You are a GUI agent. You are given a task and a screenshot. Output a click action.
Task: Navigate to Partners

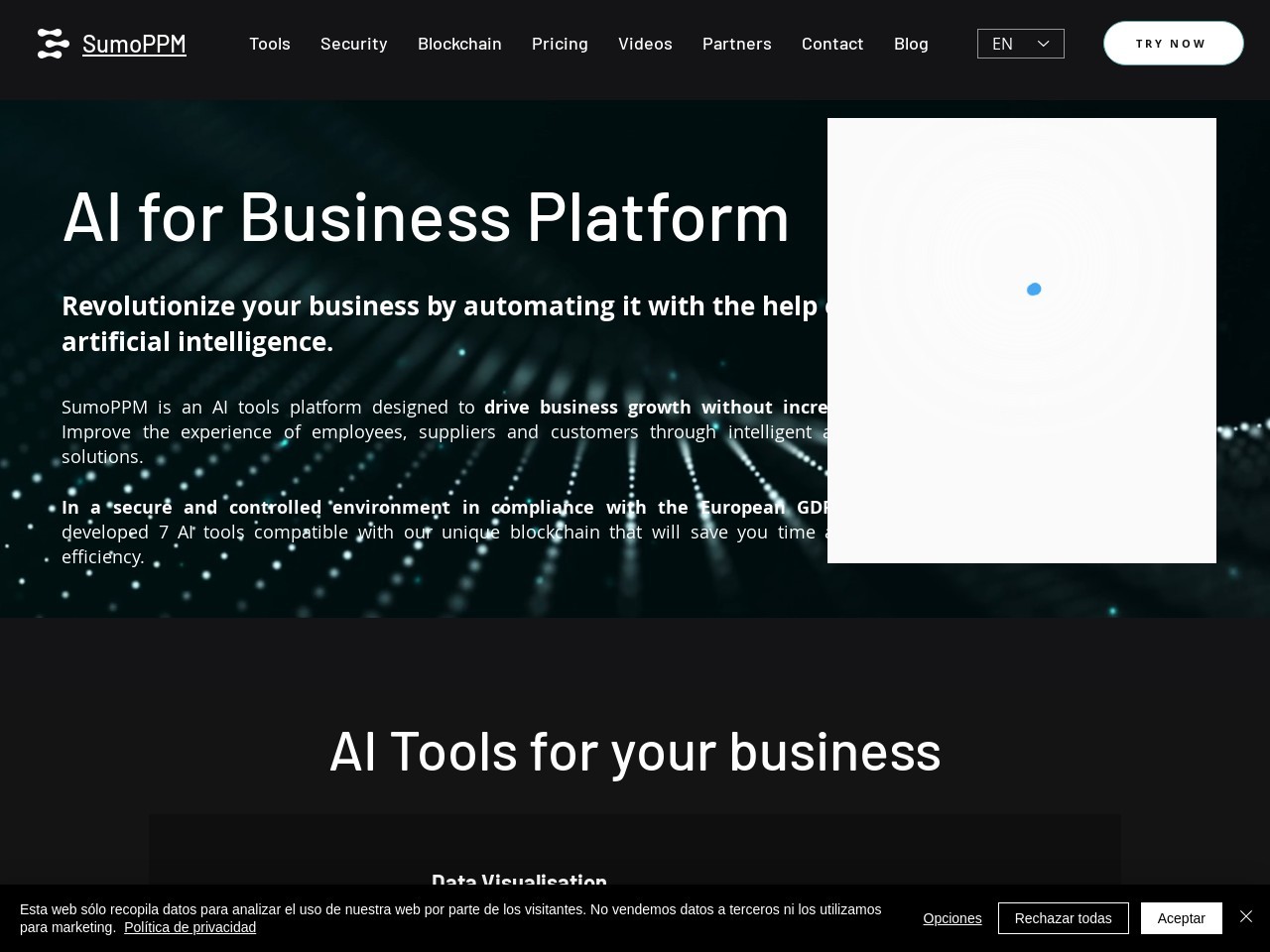pos(737,44)
